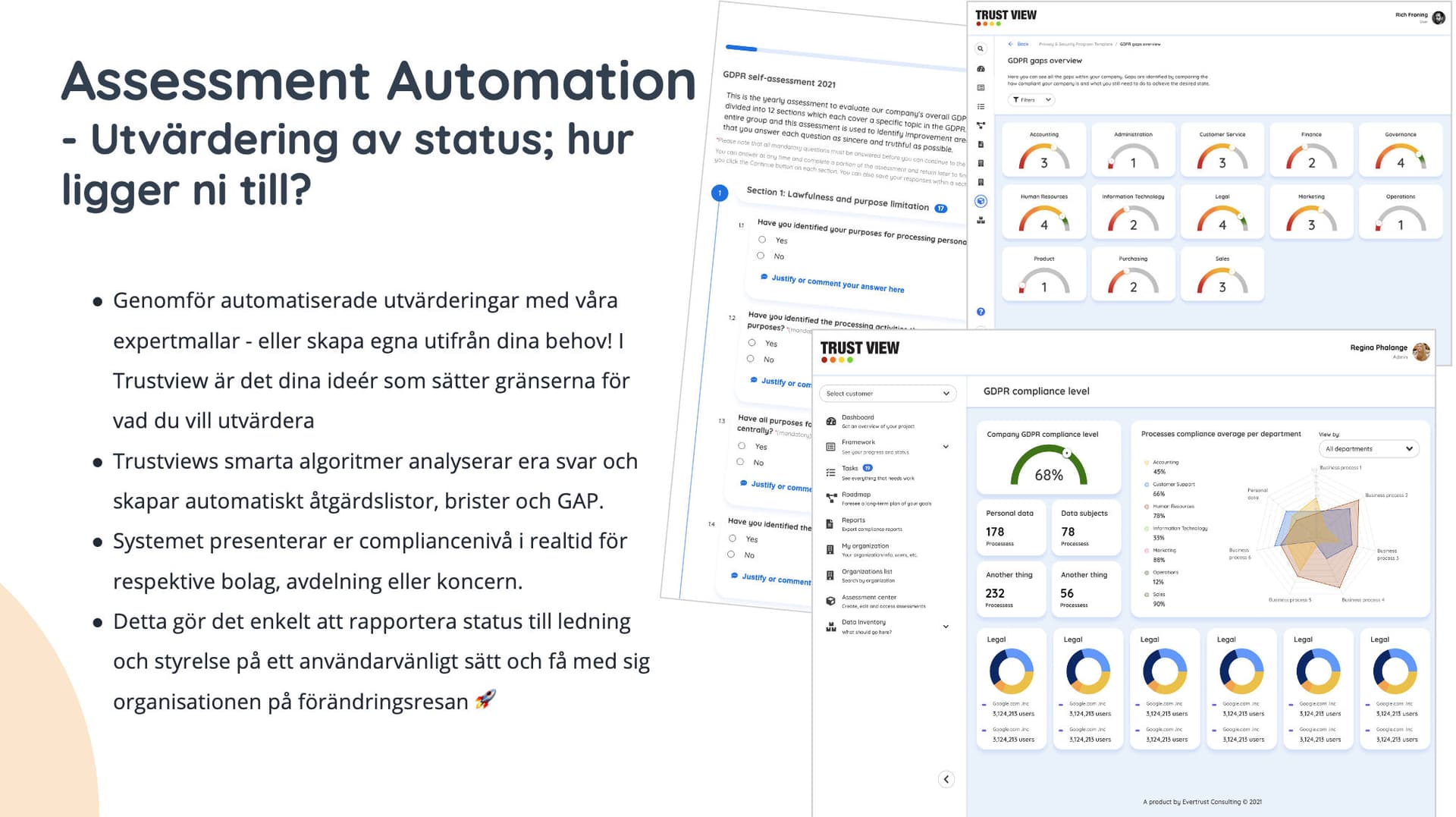Click Tasks badge showing 19
The height and width of the screenshot is (817, 1456).
[x=868, y=468]
